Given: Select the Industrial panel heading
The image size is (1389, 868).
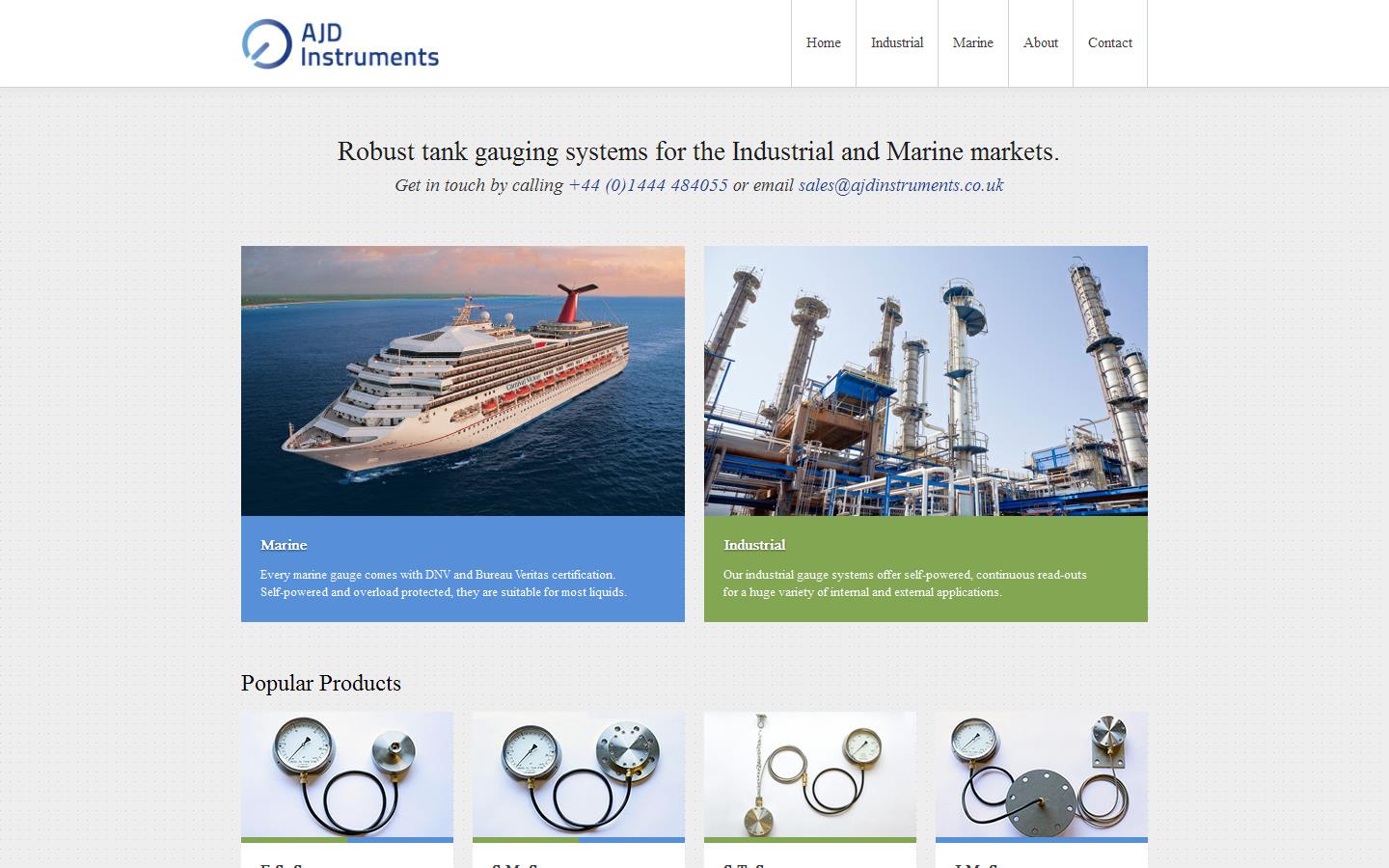Looking at the screenshot, I should (x=754, y=545).
